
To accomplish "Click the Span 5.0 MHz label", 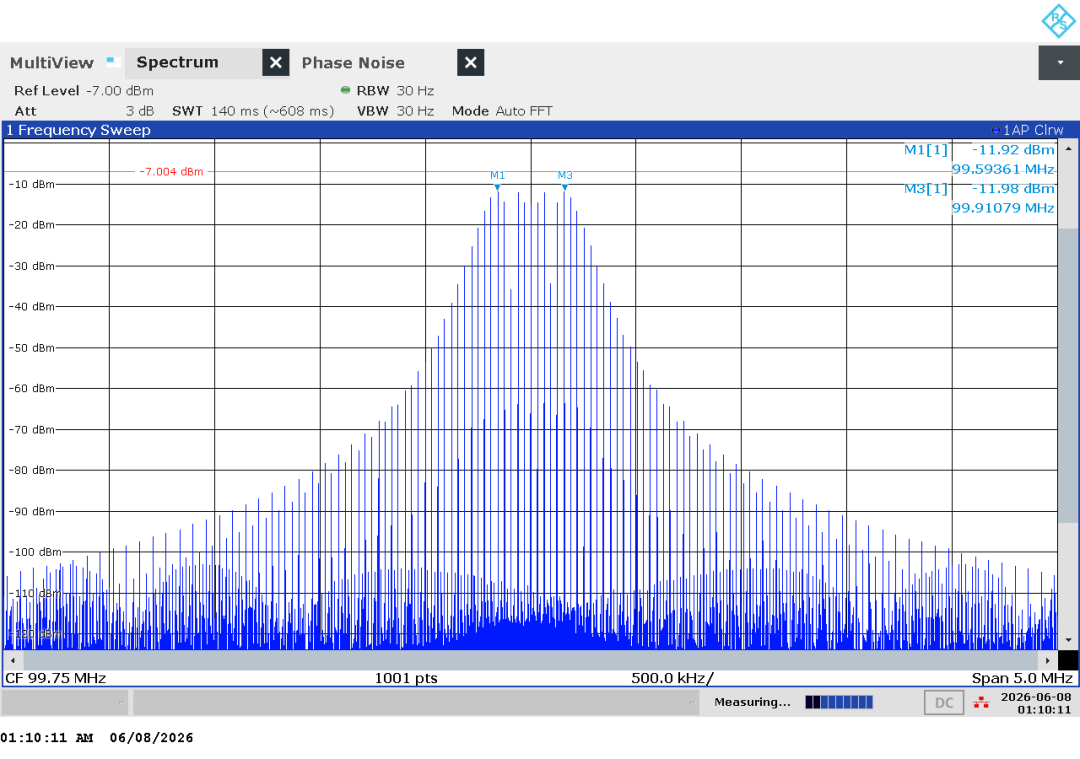I will coord(1022,678).
